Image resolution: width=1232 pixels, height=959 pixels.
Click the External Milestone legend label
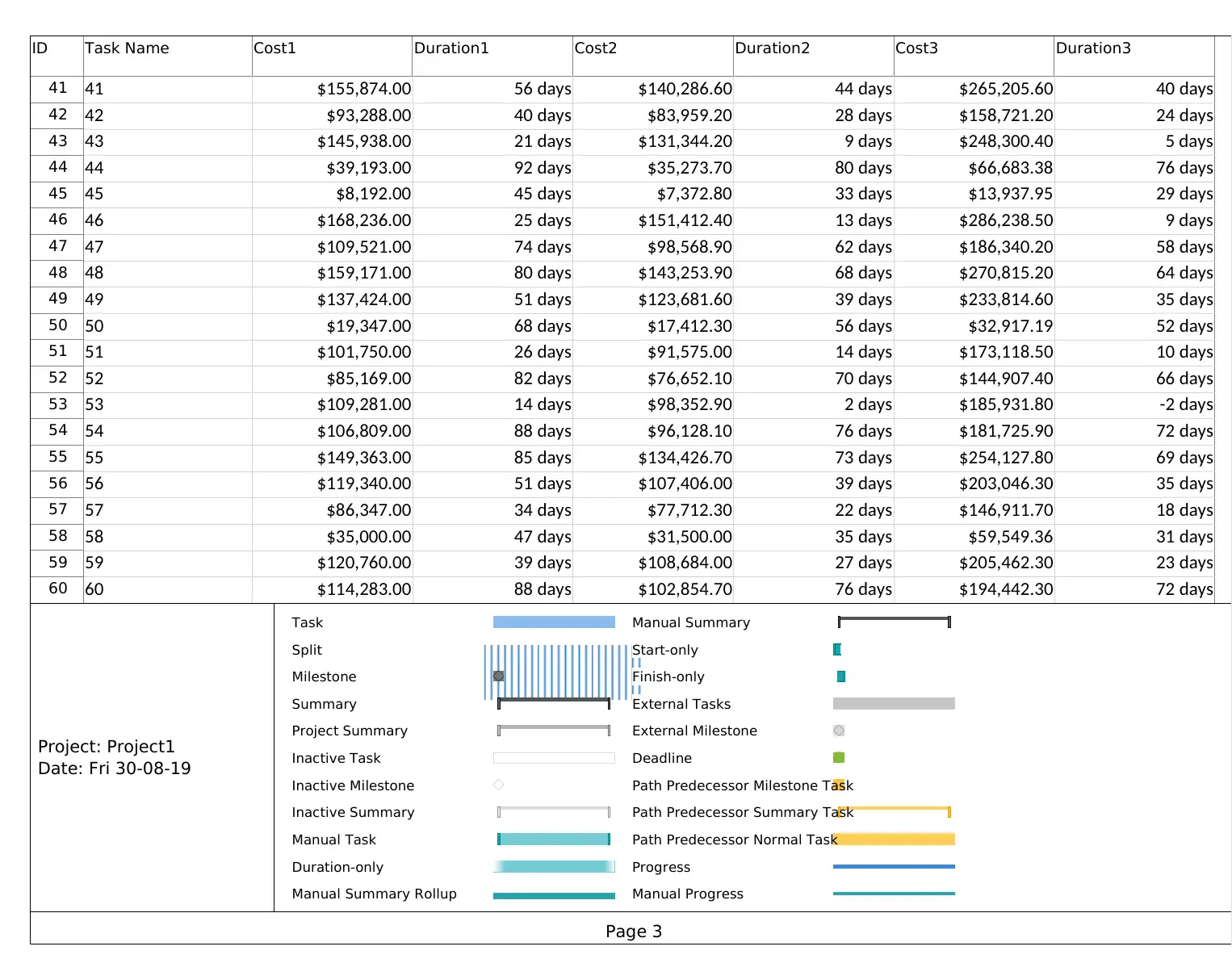[694, 731]
